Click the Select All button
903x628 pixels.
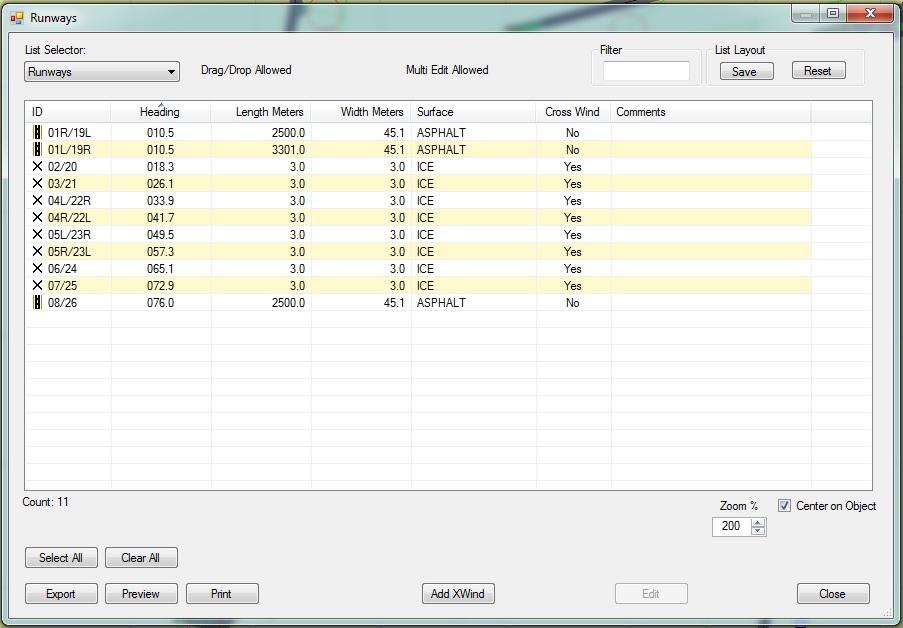61,558
